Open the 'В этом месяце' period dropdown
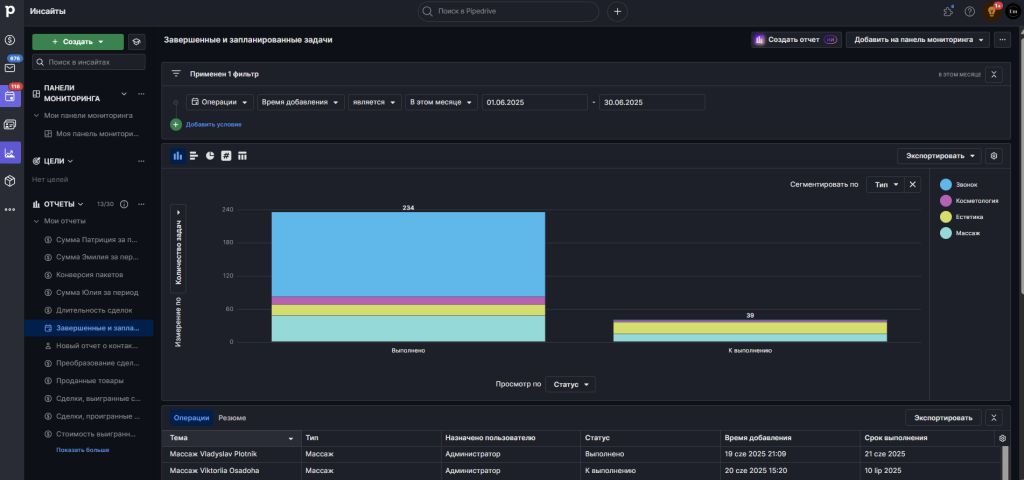This screenshot has height=480, width=1024. [440, 102]
